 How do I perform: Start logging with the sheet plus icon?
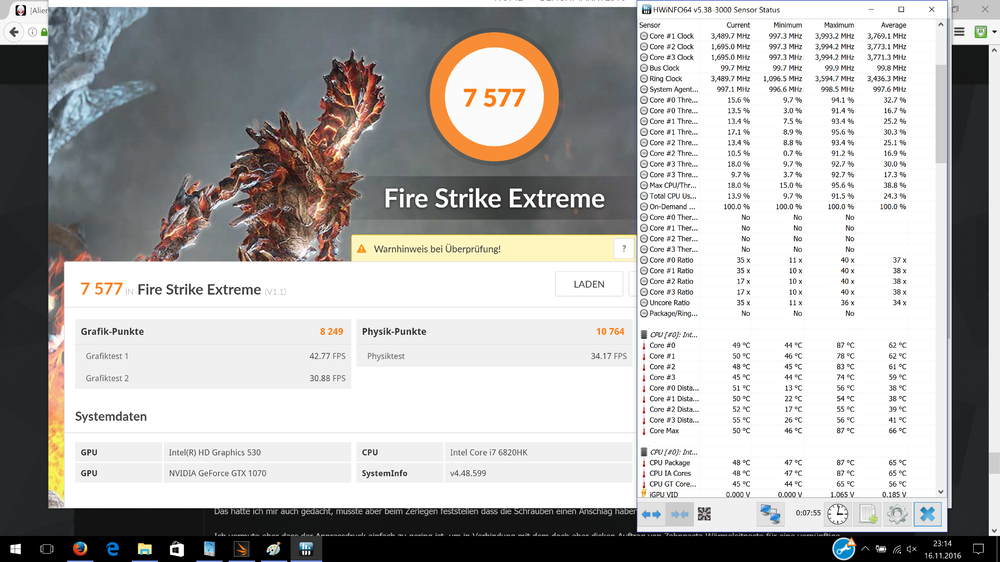[x=867, y=514]
